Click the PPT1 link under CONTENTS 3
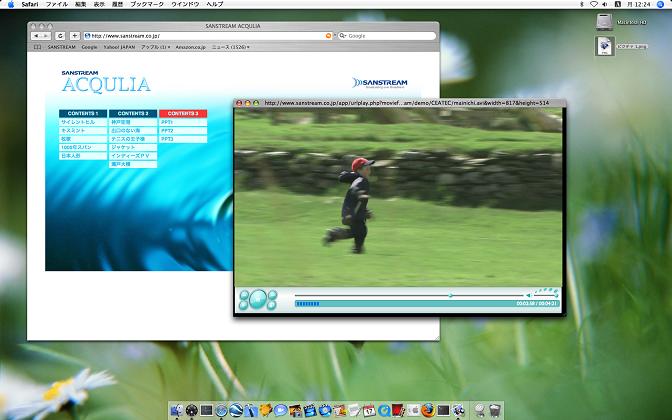This screenshot has width=672, height=420. pyautogui.click(x=168, y=122)
